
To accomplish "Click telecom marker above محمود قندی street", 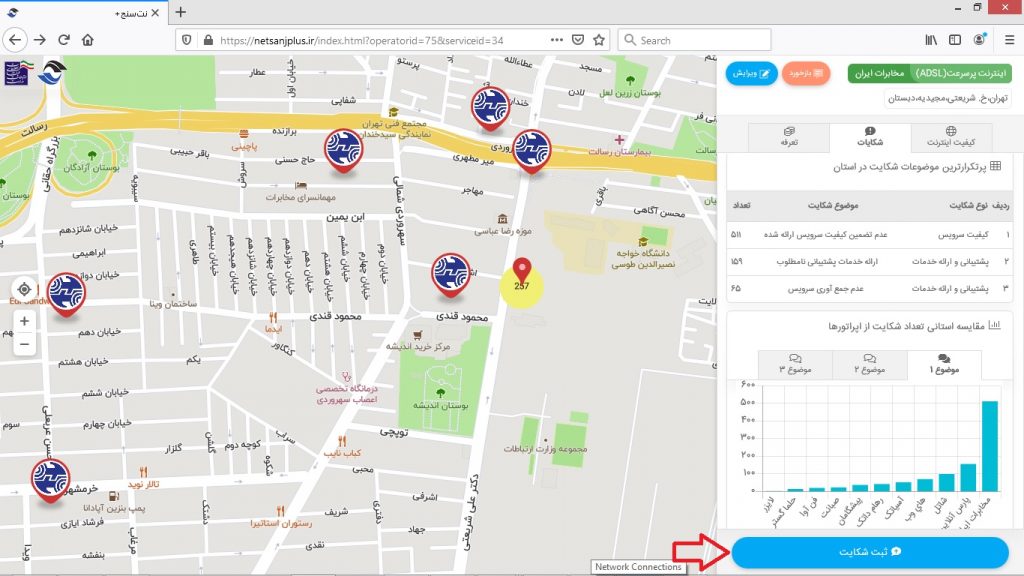I will pos(451,274).
